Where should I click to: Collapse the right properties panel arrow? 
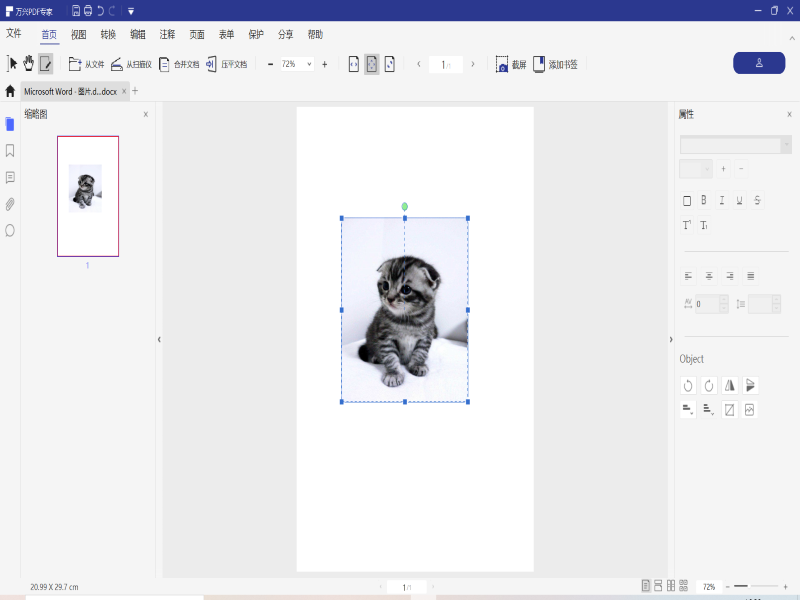(x=671, y=339)
